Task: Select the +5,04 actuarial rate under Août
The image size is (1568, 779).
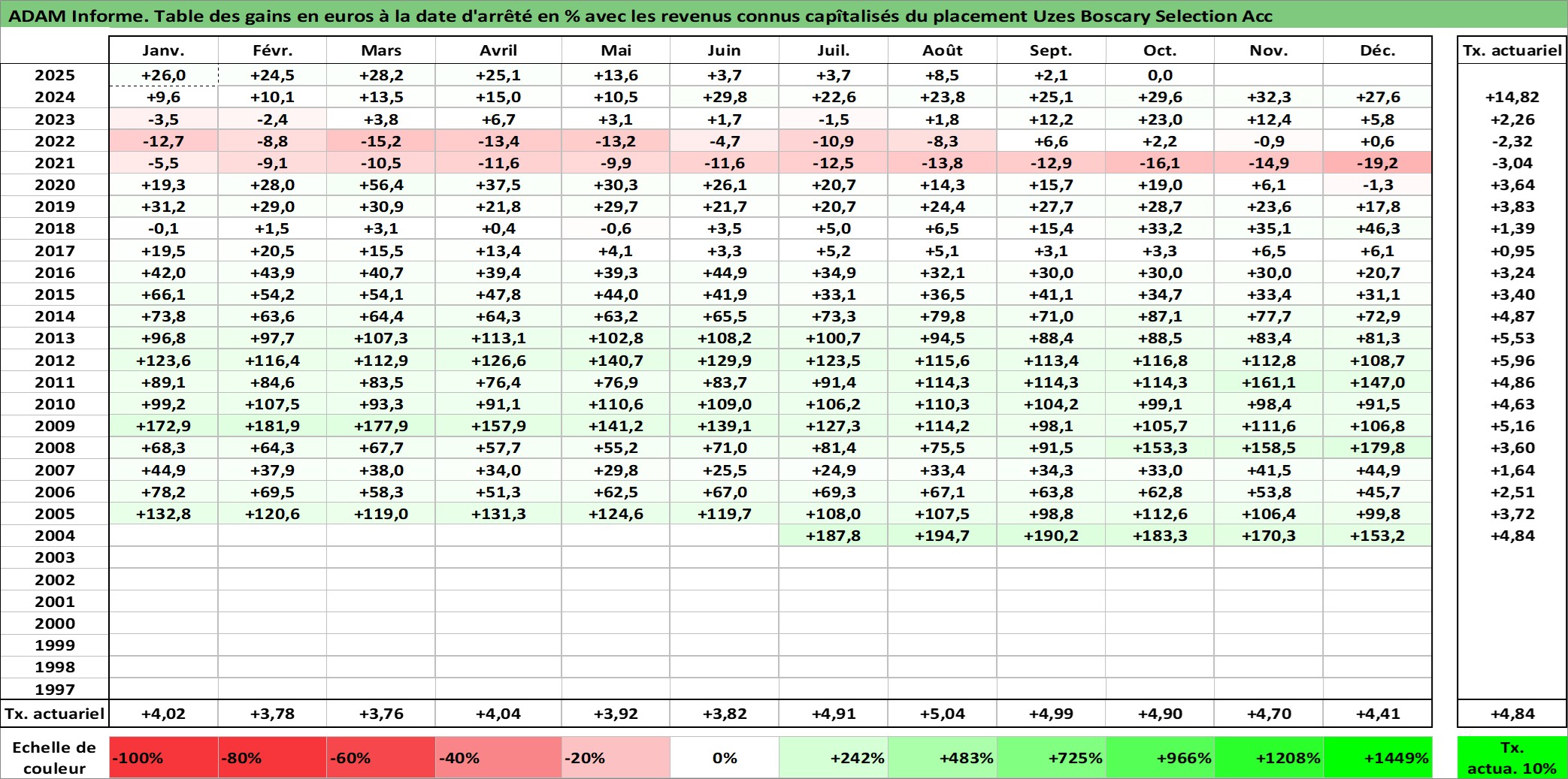Action: coord(943,714)
